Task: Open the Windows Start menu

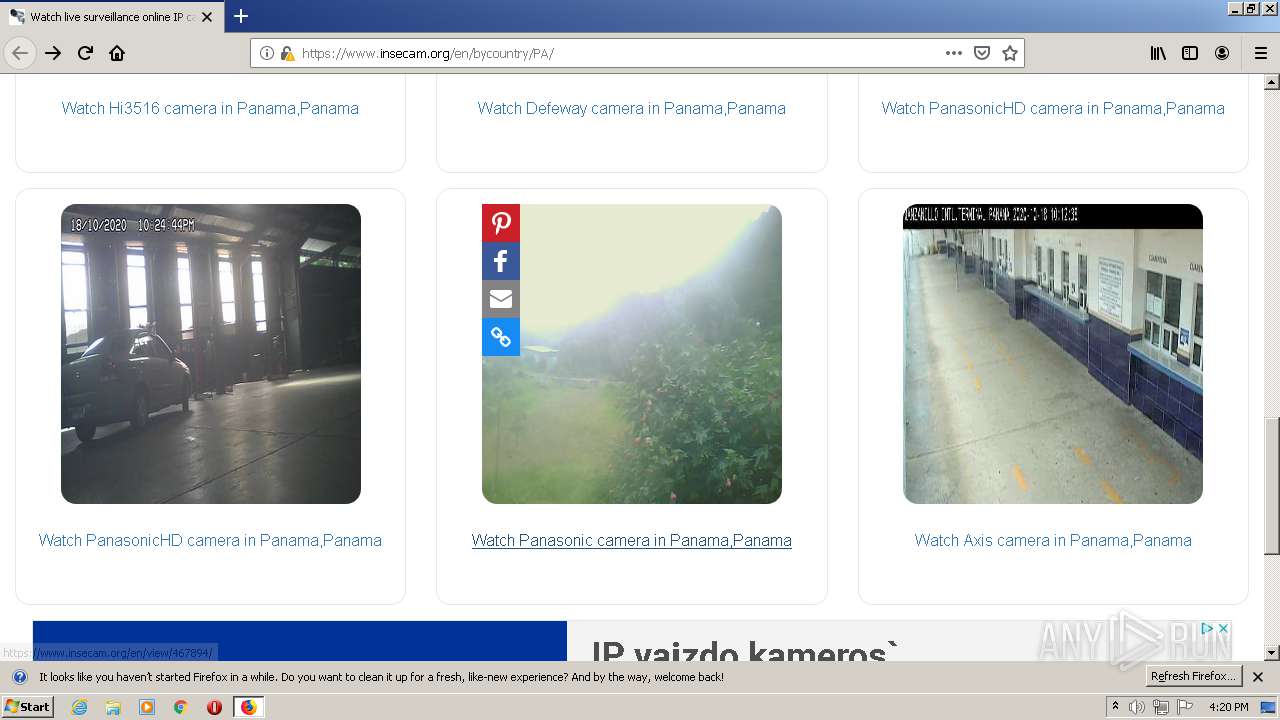Action: click(28, 707)
